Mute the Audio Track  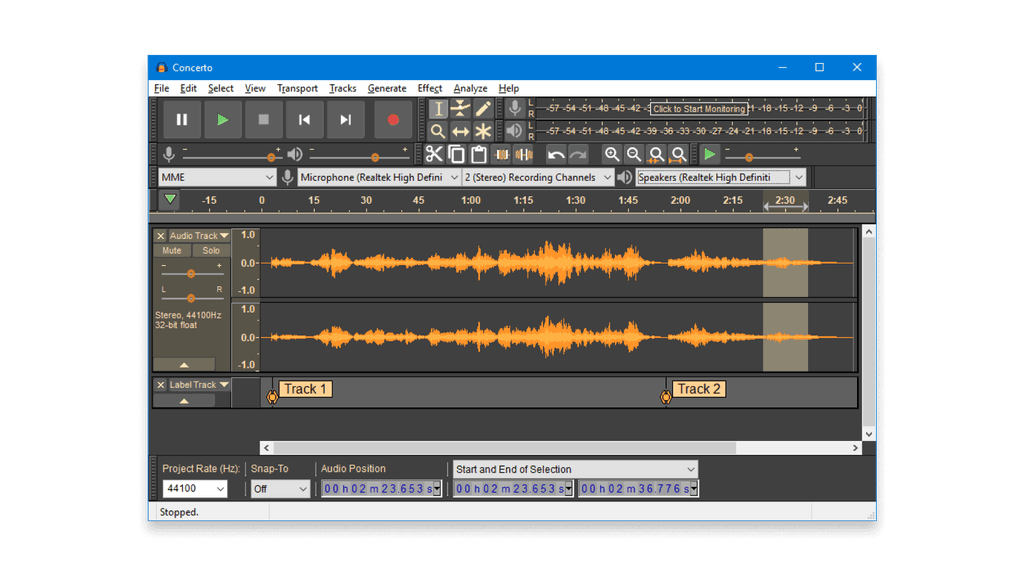(170, 250)
